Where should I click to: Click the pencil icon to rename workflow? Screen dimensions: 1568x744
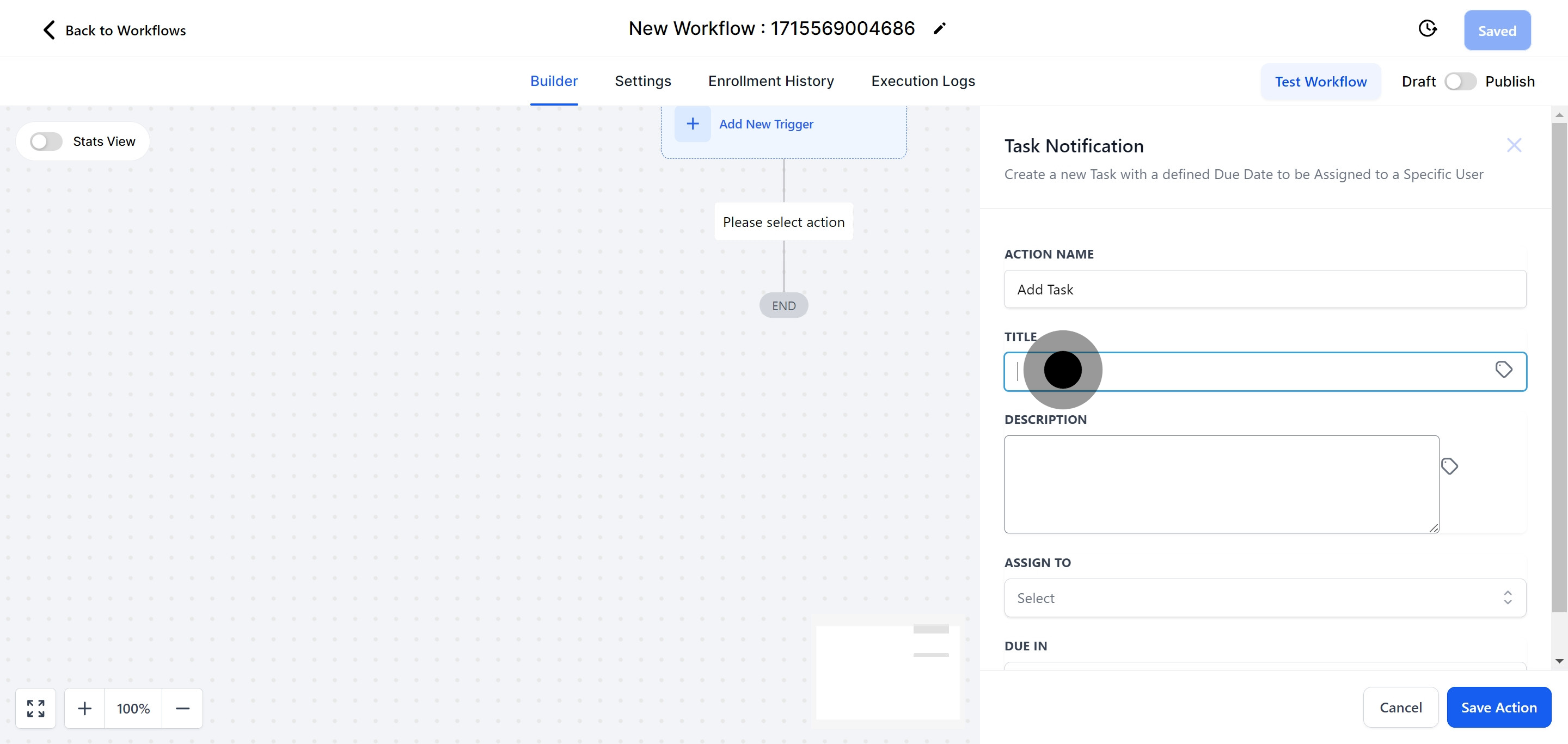(x=939, y=29)
